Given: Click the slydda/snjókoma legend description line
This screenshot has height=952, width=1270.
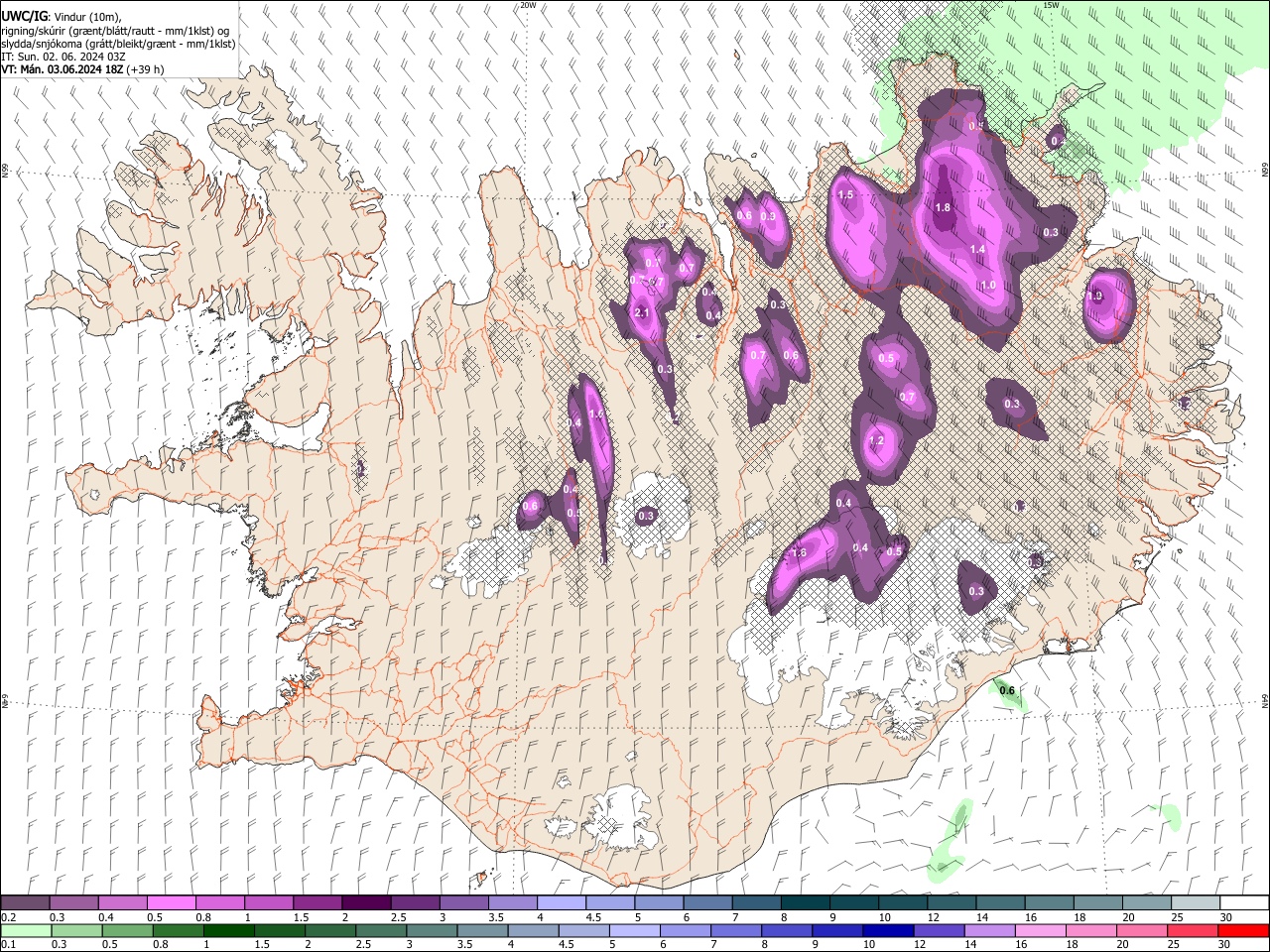Looking at the screenshot, I should (x=118, y=44).
